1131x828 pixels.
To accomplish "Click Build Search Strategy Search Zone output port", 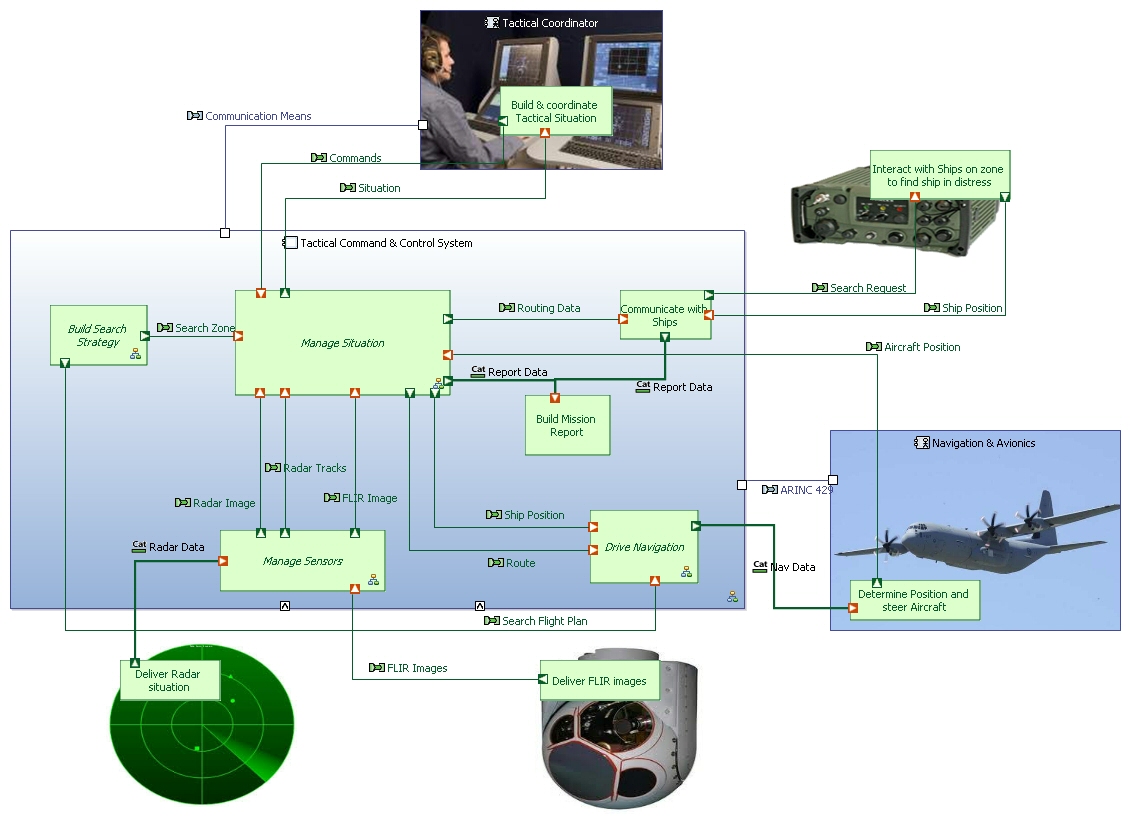I will point(145,336).
